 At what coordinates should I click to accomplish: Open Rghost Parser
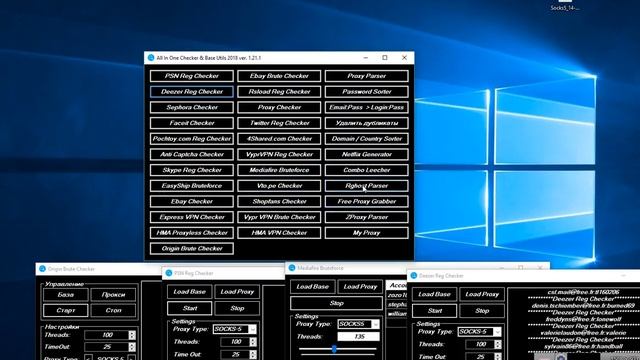point(367,186)
